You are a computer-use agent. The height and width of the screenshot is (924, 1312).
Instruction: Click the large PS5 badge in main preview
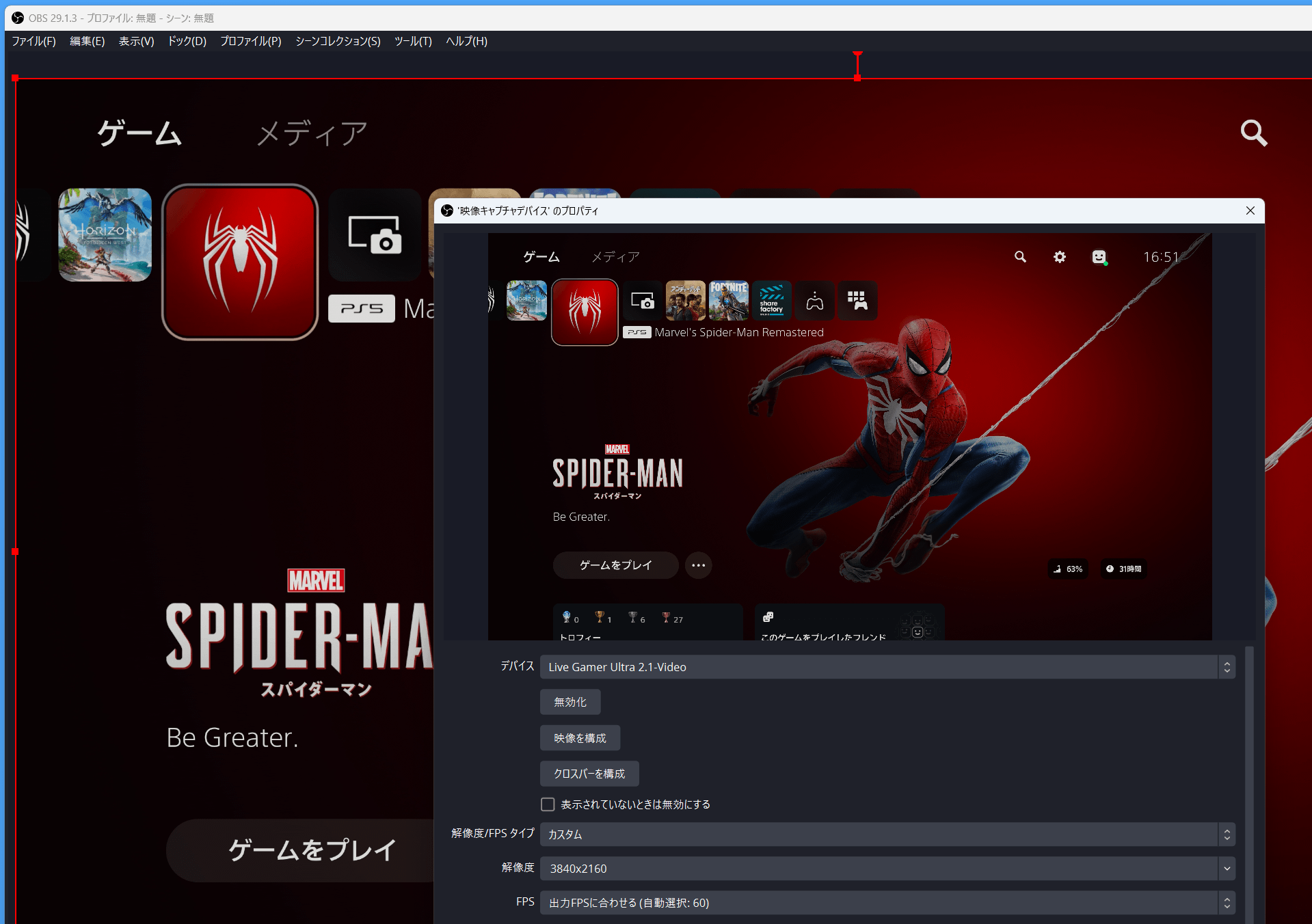pos(362,308)
